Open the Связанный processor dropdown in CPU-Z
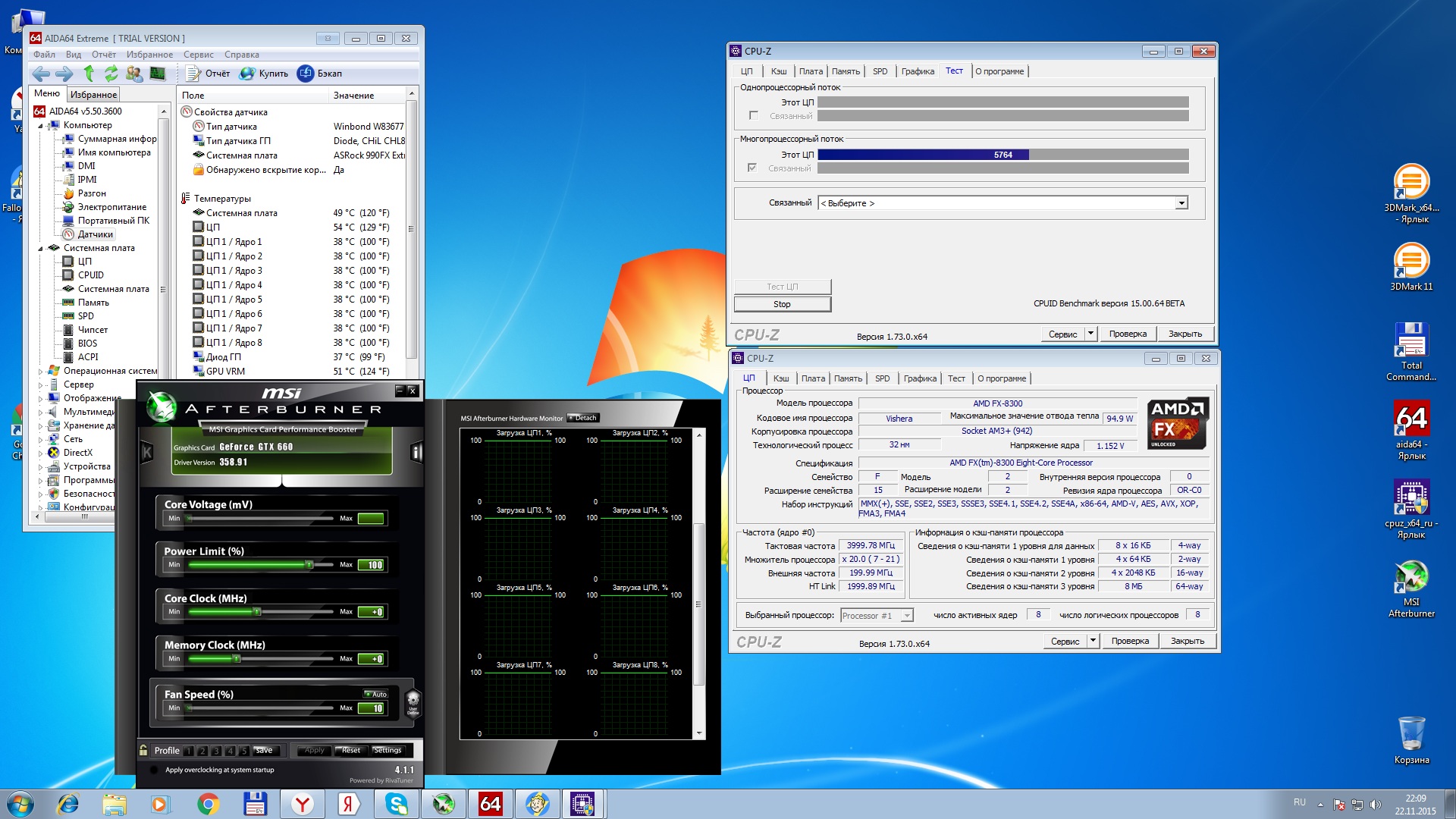Viewport: 1456px width, 819px height. point(1181,203)
